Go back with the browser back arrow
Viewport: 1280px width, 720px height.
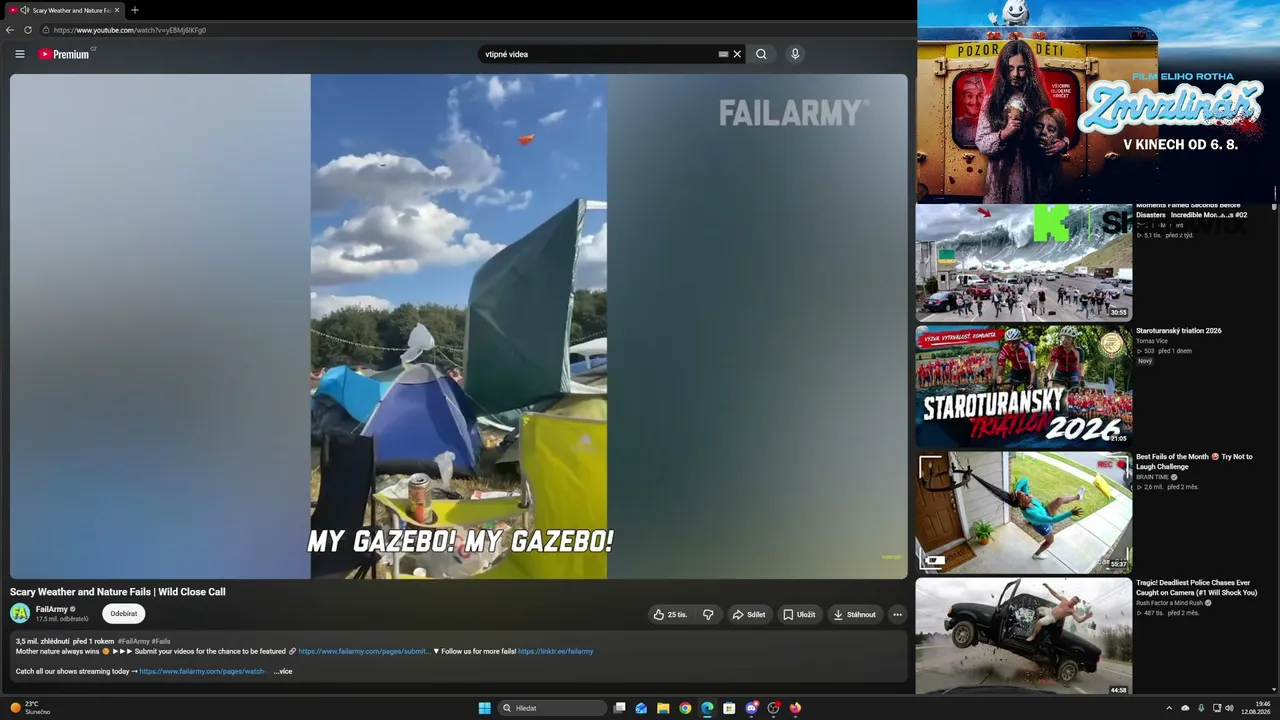click(10, 30)
